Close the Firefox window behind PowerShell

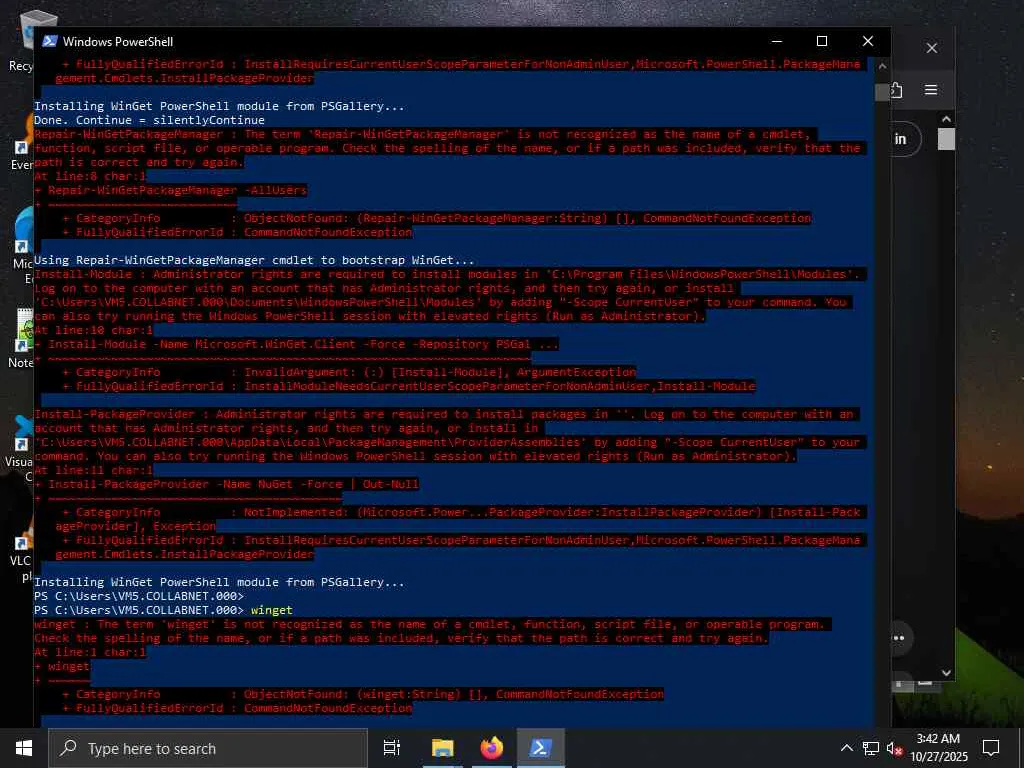click(932, 48)
